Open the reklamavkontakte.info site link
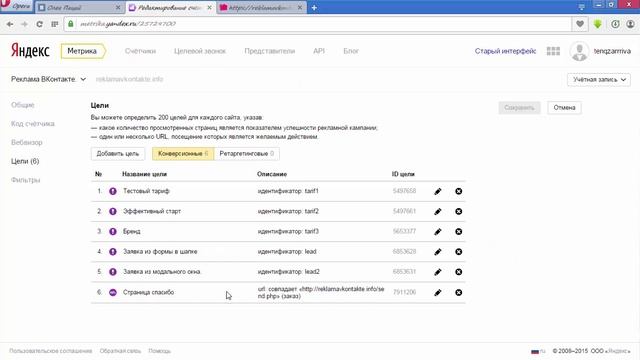 coord(129,79)
